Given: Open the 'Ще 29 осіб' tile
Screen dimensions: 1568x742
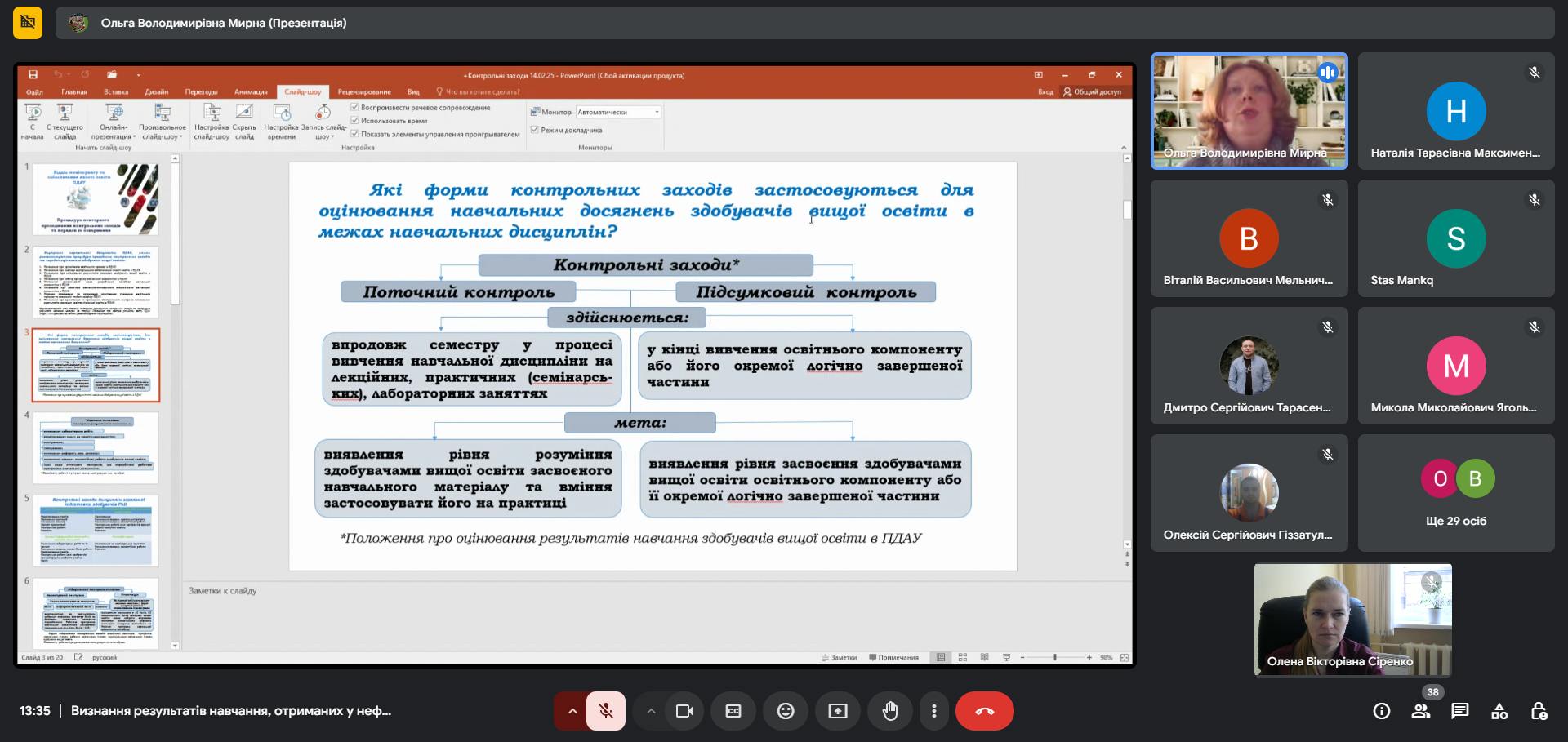Looking at the screenshot, I should 1456,493.
